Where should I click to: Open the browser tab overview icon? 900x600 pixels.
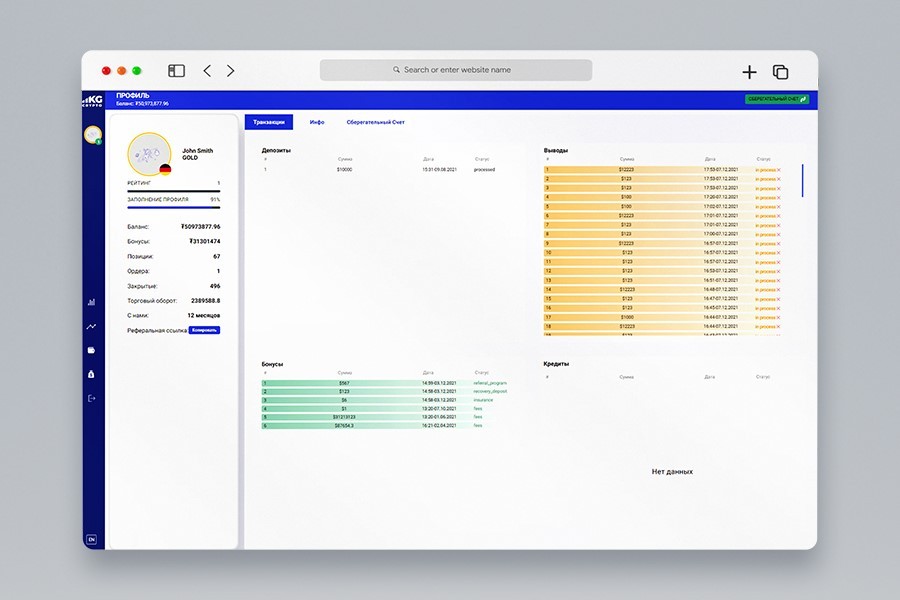pyautogui.click(x=781, y=72)
